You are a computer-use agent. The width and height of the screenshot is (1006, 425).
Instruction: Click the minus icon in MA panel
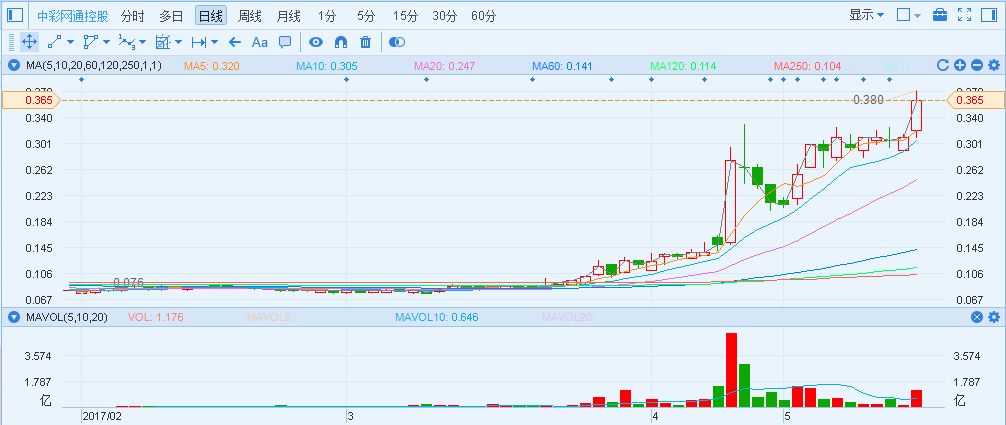pyautogui.click(x=976, y=65)
